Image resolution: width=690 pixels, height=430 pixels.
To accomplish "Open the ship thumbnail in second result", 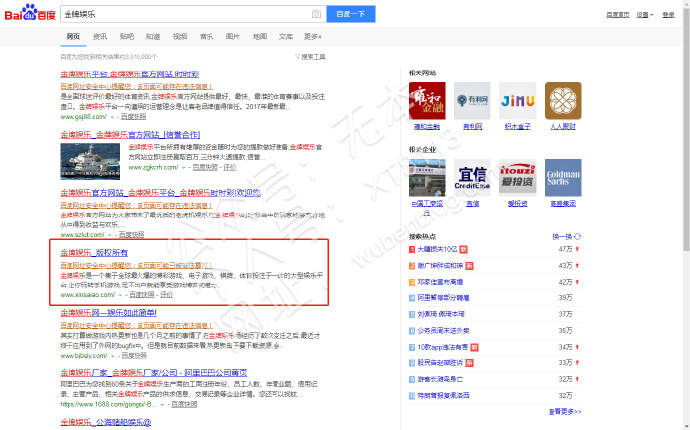I will (90, 161).
